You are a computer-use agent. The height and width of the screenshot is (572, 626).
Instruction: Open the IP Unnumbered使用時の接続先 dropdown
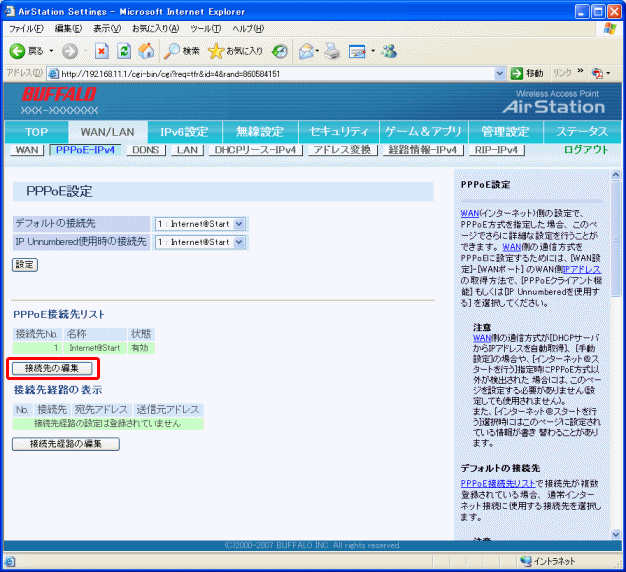pos(200,242)
